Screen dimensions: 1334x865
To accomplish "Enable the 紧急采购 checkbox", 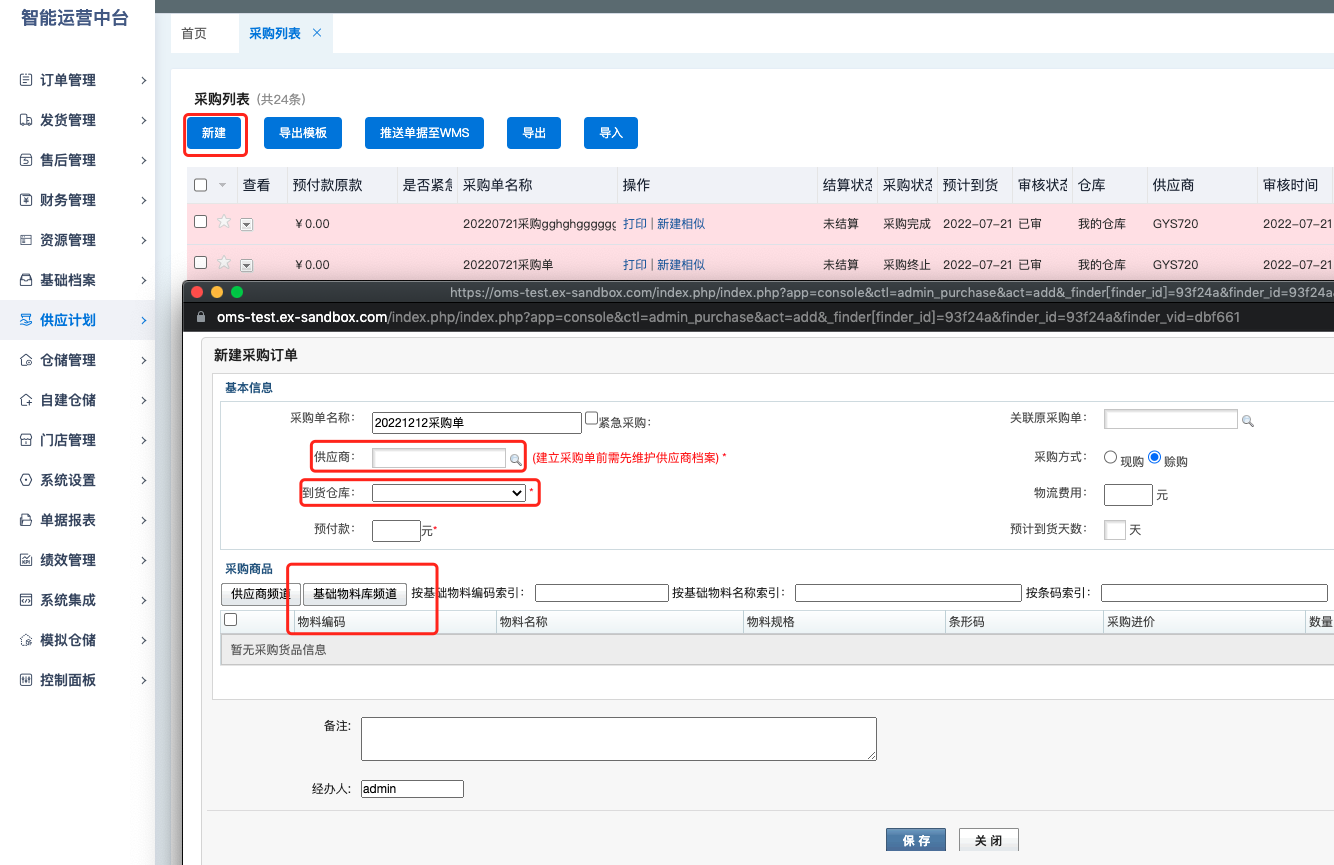I will point(591,418).
